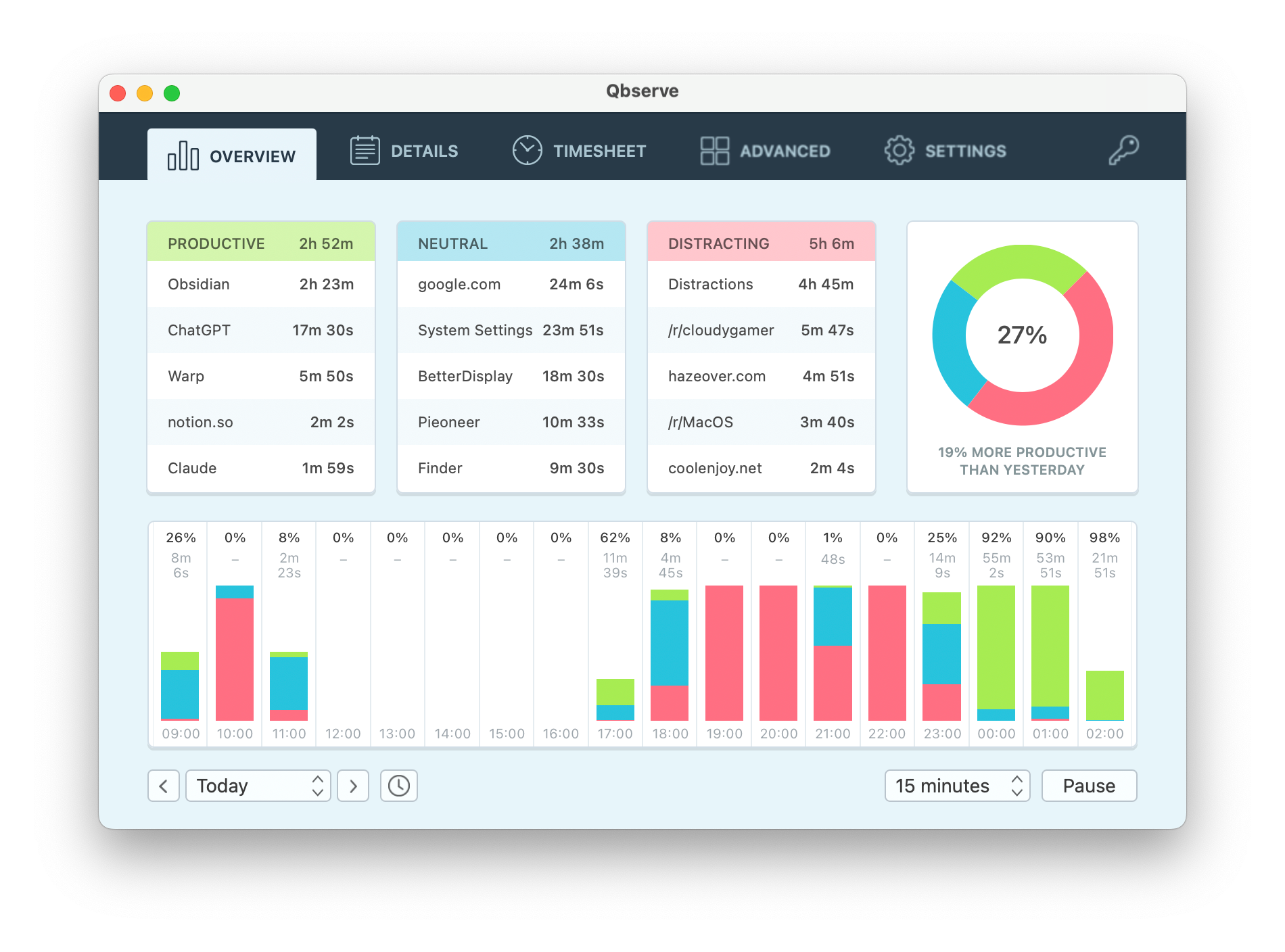
Task: Select the google.com entry in Neutral list
Action: (511, 284)
